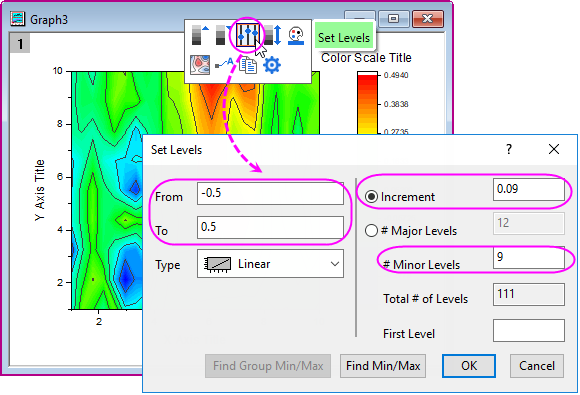This screenshot has height=395, width=580.
Task: Click the Color Scale Title text
Action: point(366,58)
